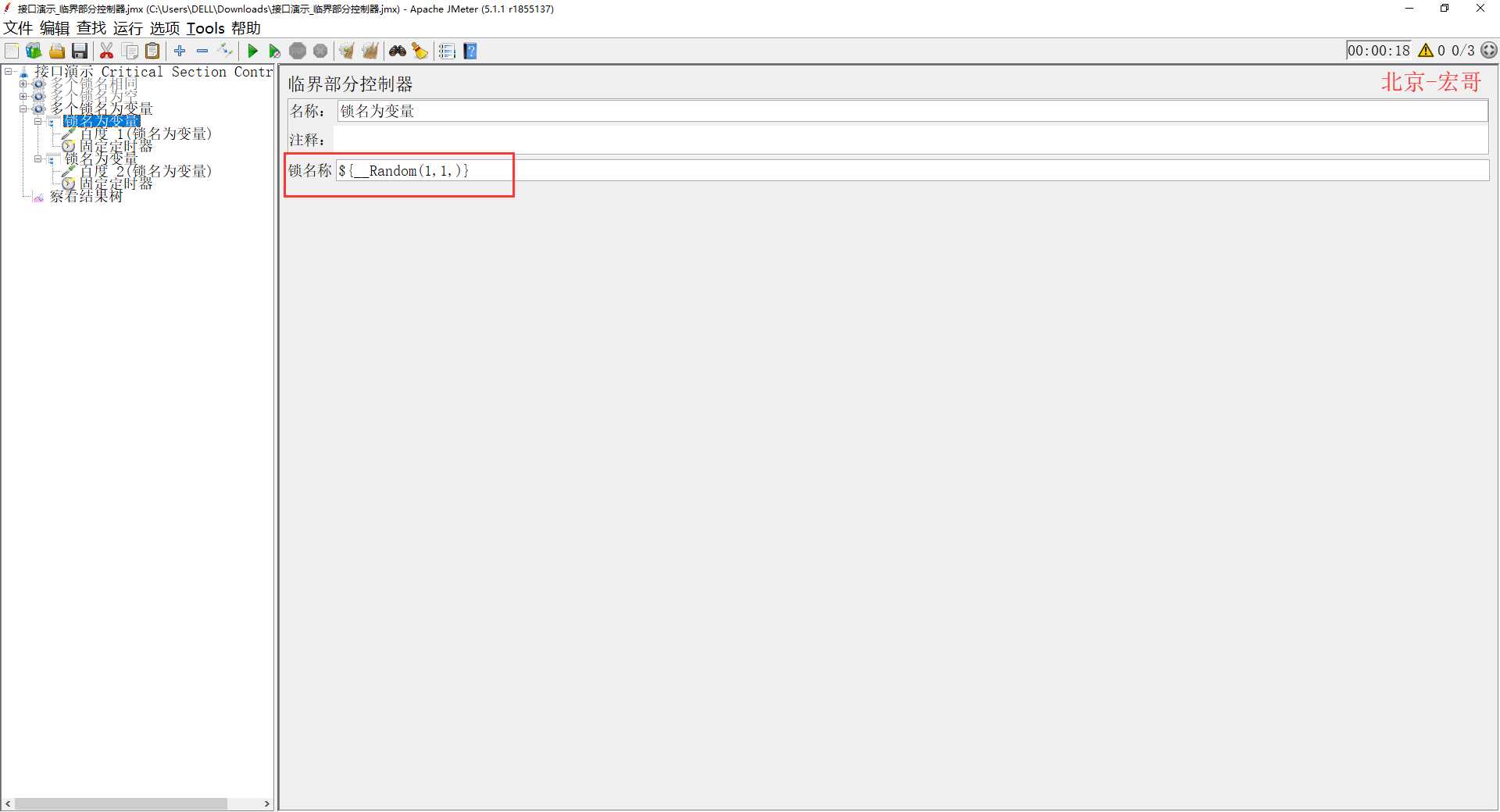Screen dimensions: 1500x812
Task: Open Search with binoculars icon
Action: 398,51
